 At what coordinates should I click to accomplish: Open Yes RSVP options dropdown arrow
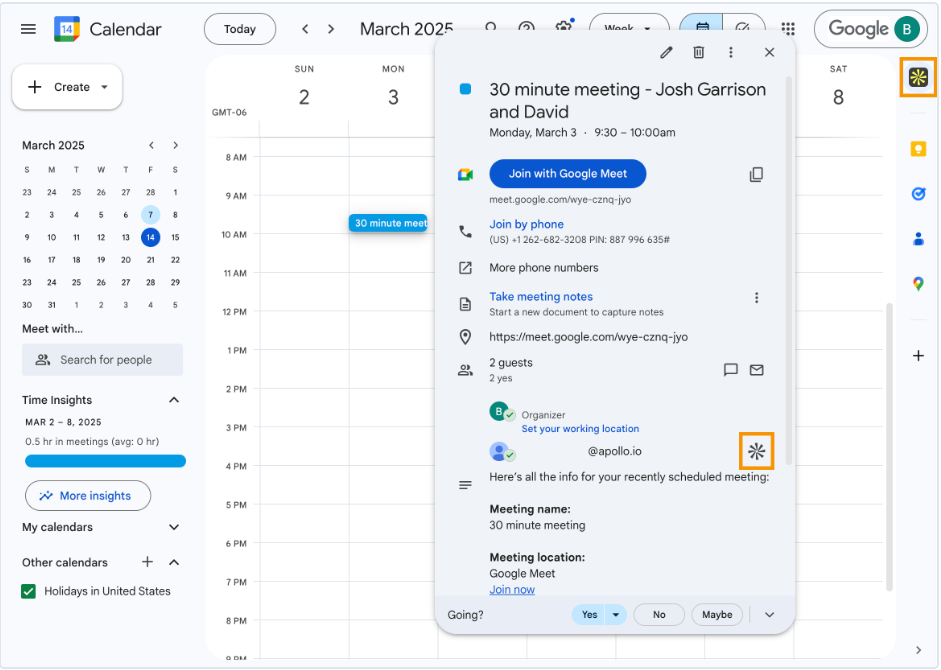(616, 614)
